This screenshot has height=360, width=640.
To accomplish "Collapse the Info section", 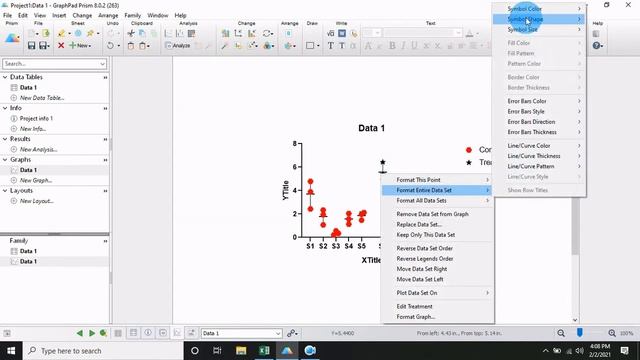I will (5, 108).
